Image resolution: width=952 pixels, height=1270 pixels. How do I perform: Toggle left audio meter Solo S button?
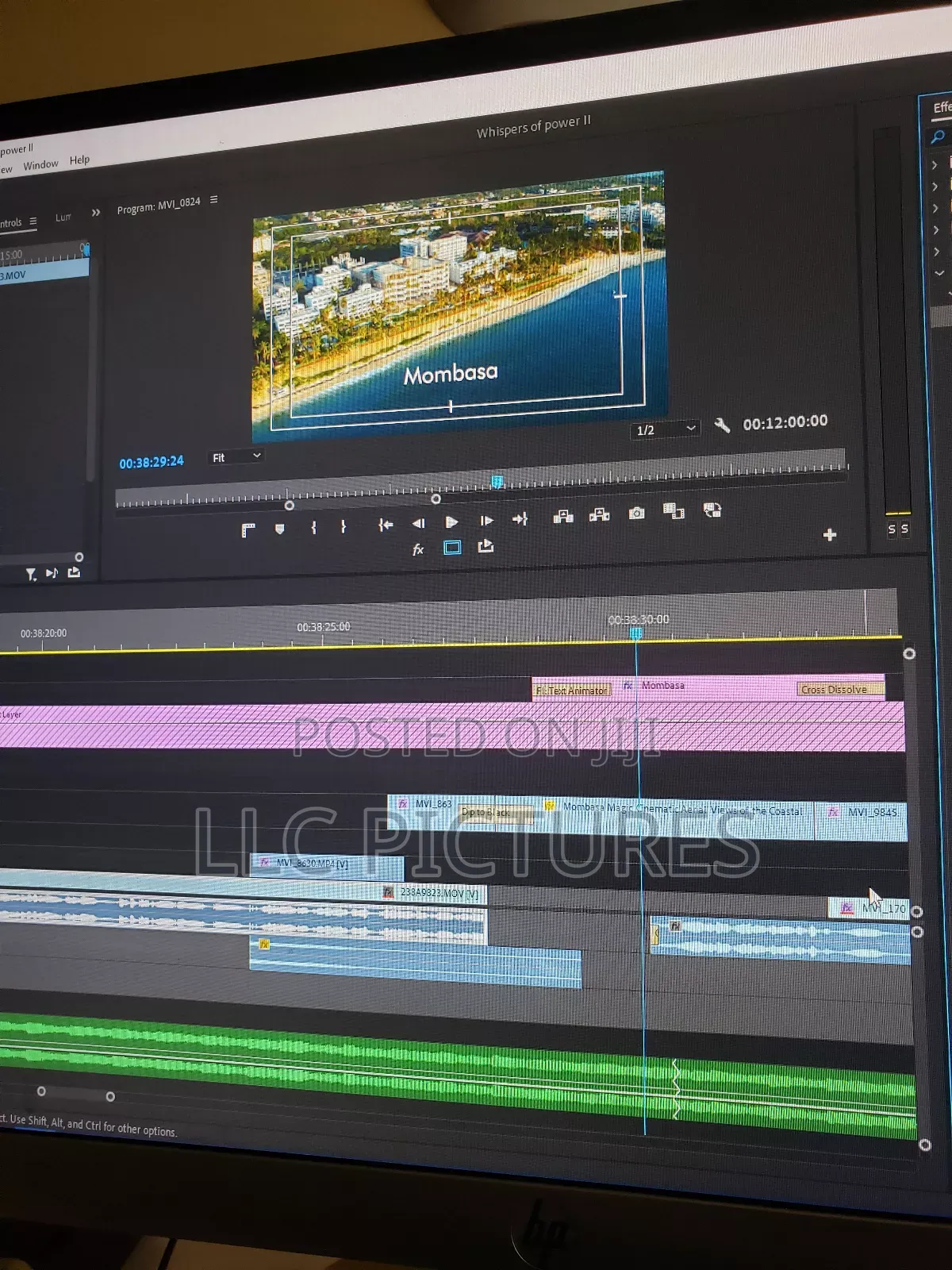pyautogui.click(x=892, y=529)
